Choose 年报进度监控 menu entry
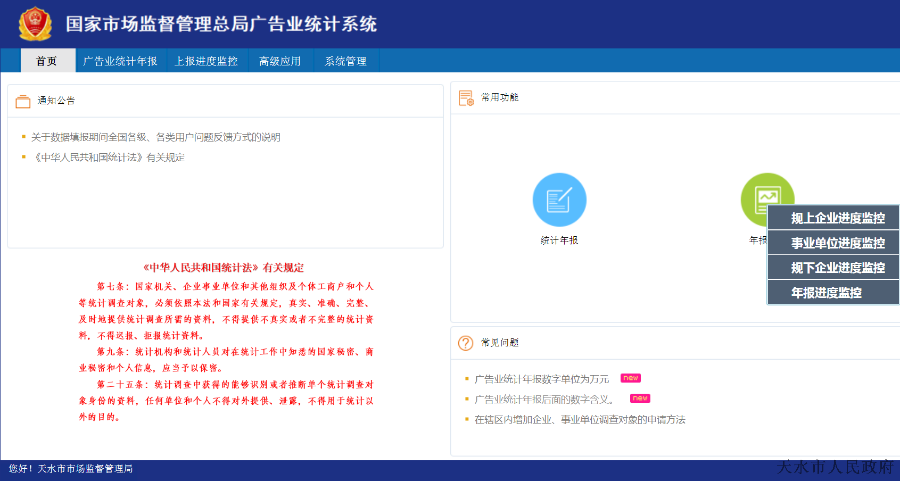 pos(826,293)
